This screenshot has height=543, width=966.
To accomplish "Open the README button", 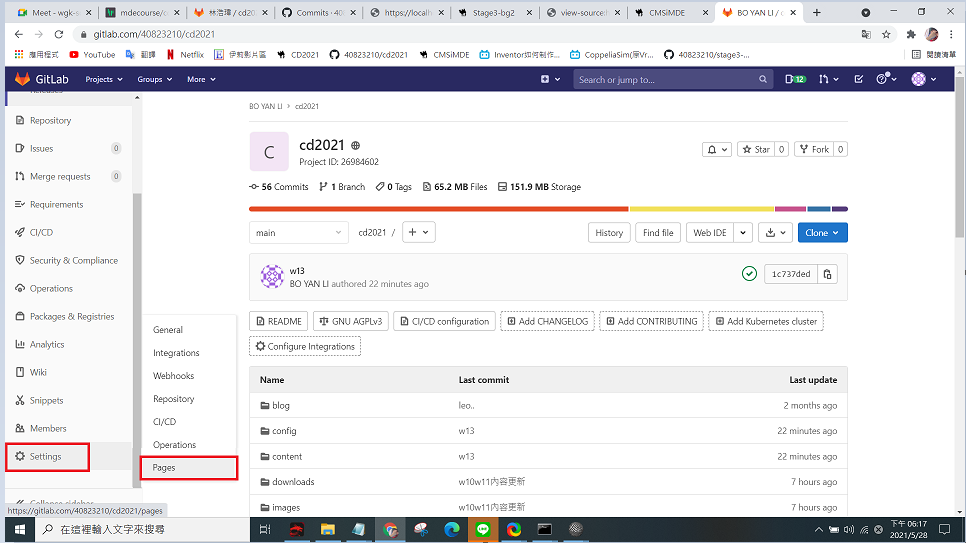I will point(278,321).
